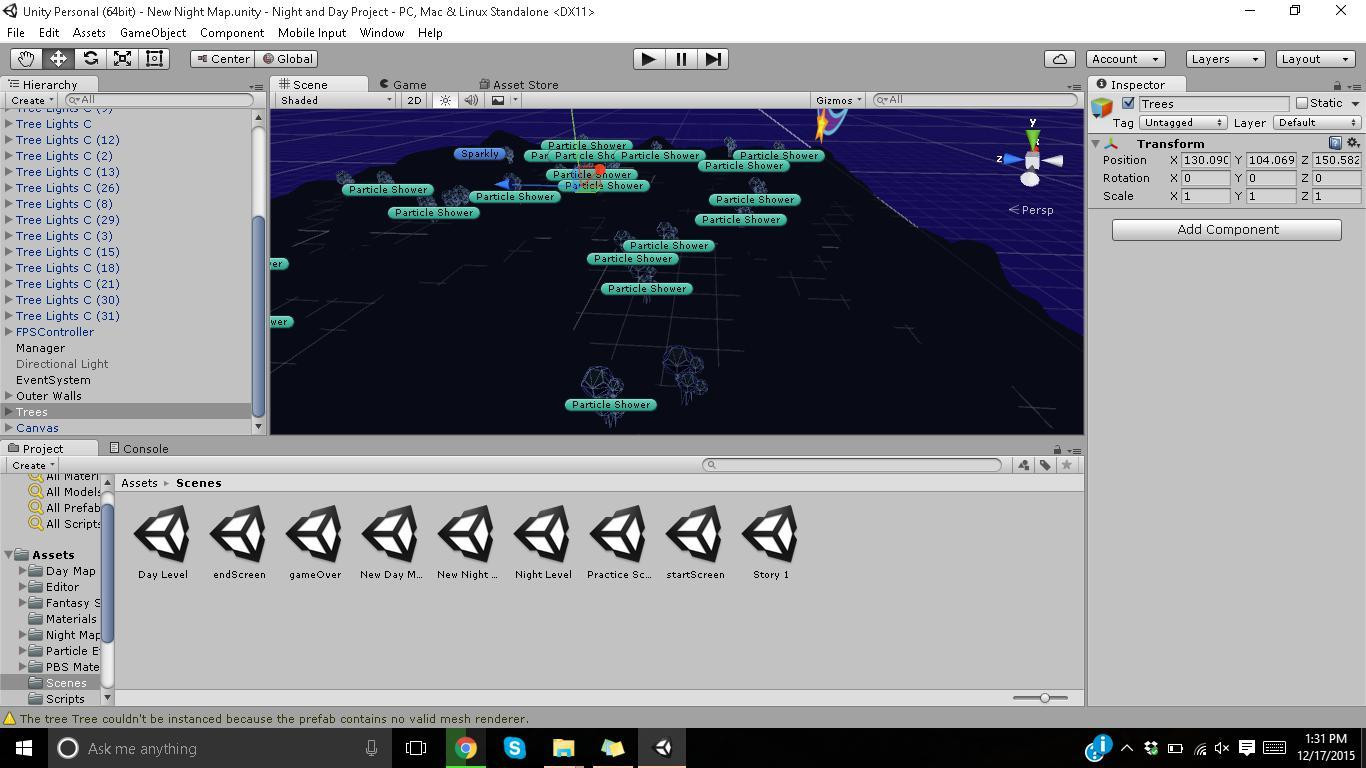Select the Night Level scene thumbnail
The image size is (1366, 768).
(543, 543)
